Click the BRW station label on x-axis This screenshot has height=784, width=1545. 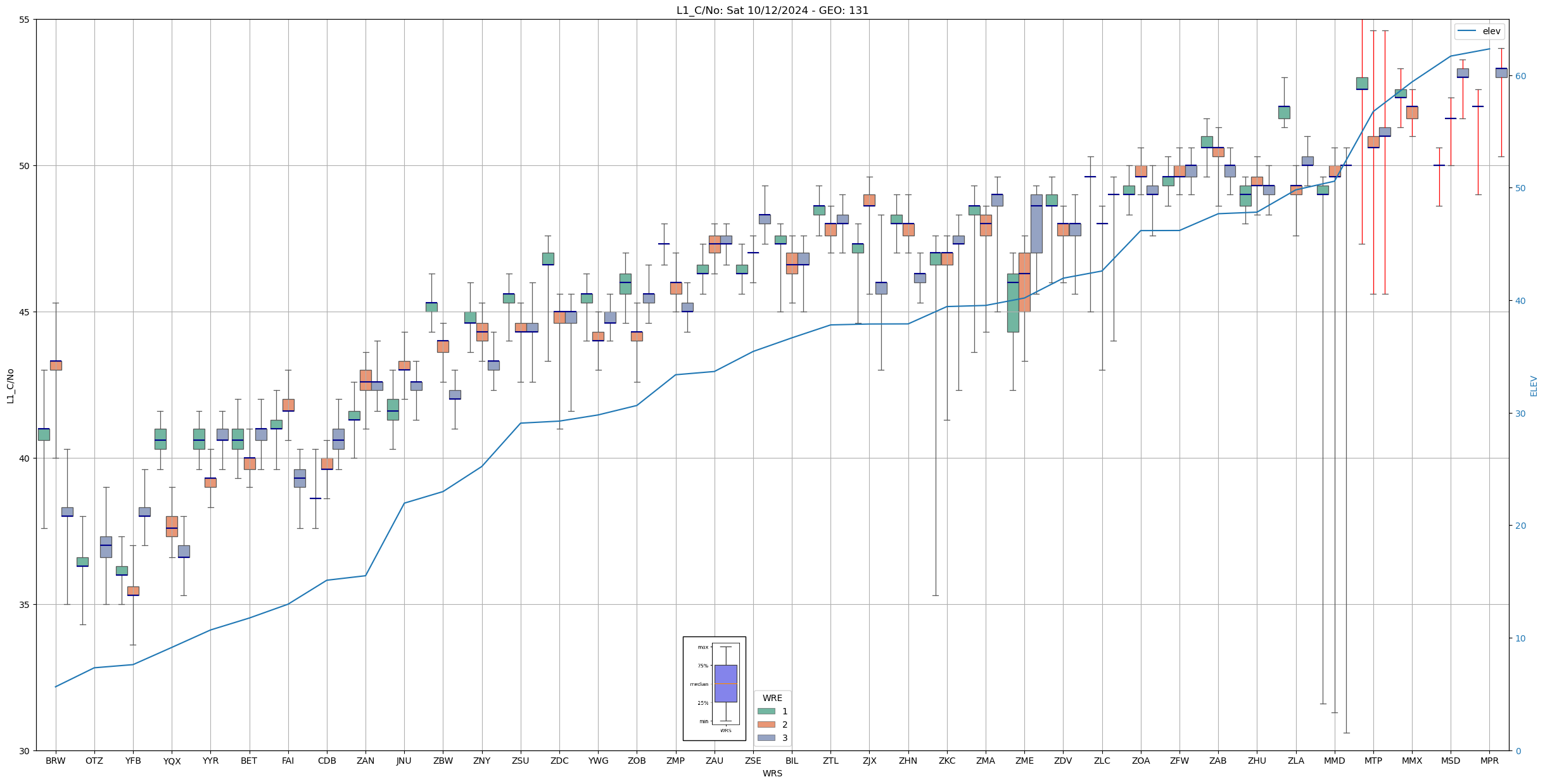click(x=56, y=761)
